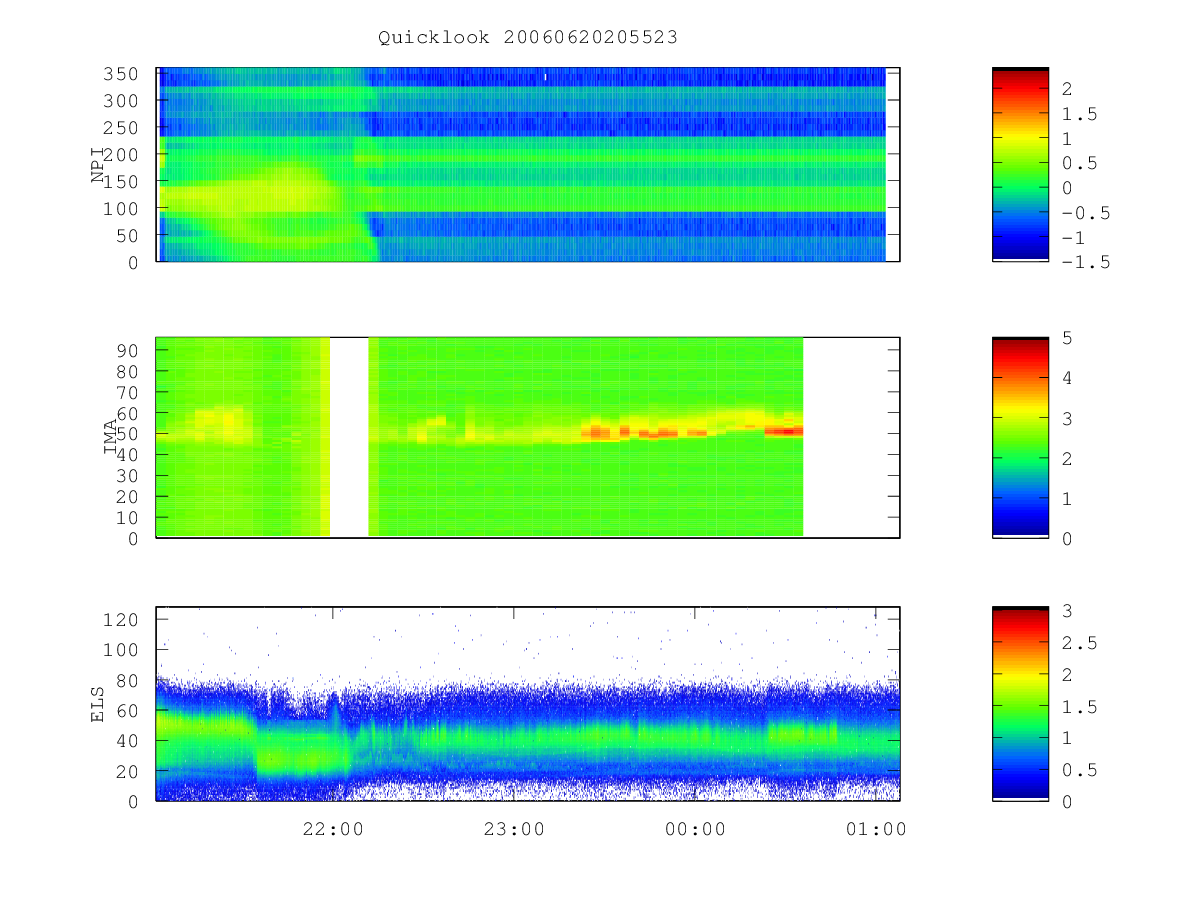Click the '5' label on IMA colorbar
Viewport: 1200px width, 900px height.
(1068, 338)
